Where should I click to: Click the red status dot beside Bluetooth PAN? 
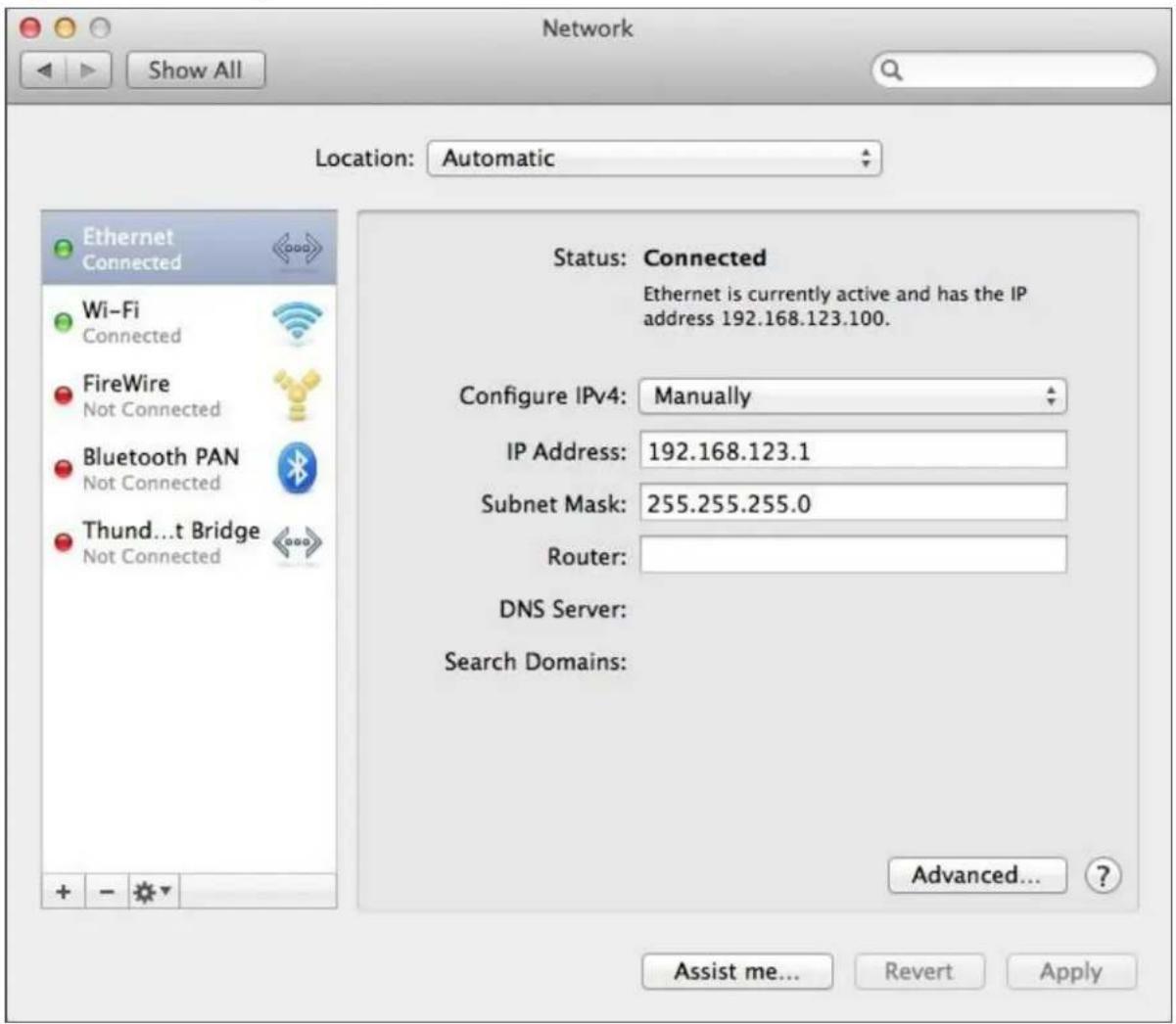click(63, 469)
